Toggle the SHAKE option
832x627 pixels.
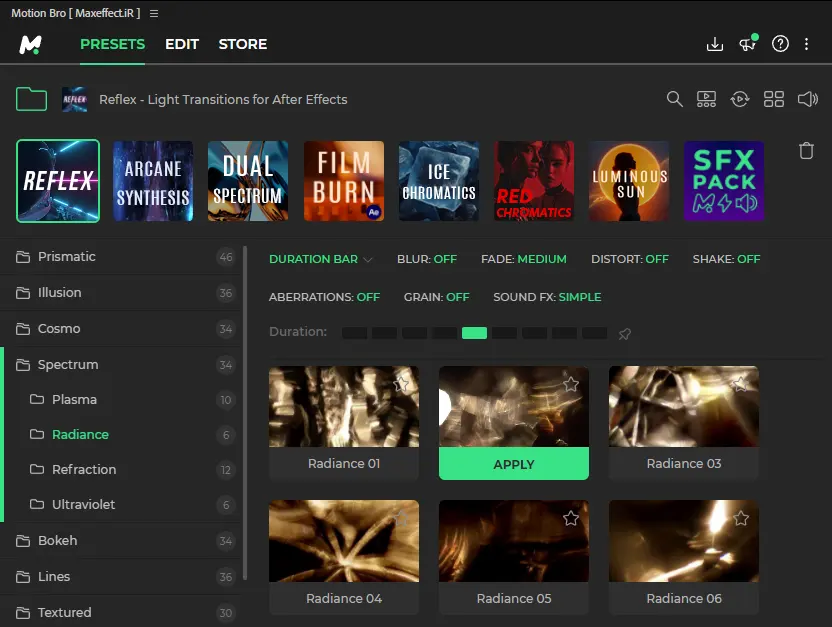(x=726, y=259)
